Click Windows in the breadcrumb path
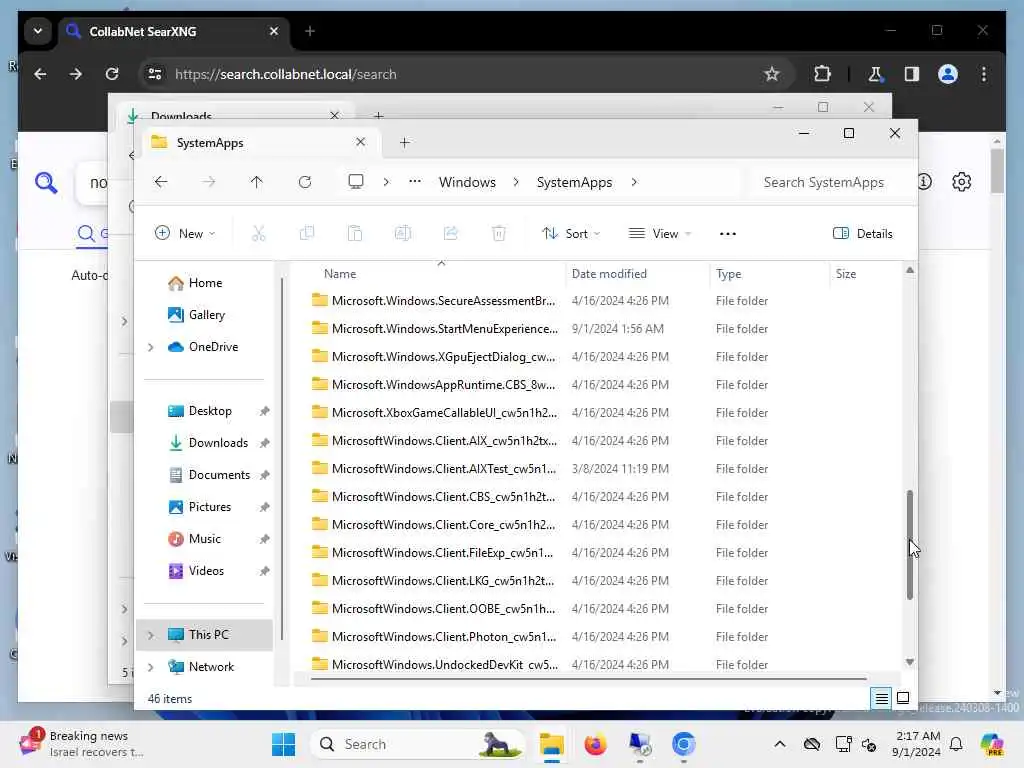 [467, 182]
